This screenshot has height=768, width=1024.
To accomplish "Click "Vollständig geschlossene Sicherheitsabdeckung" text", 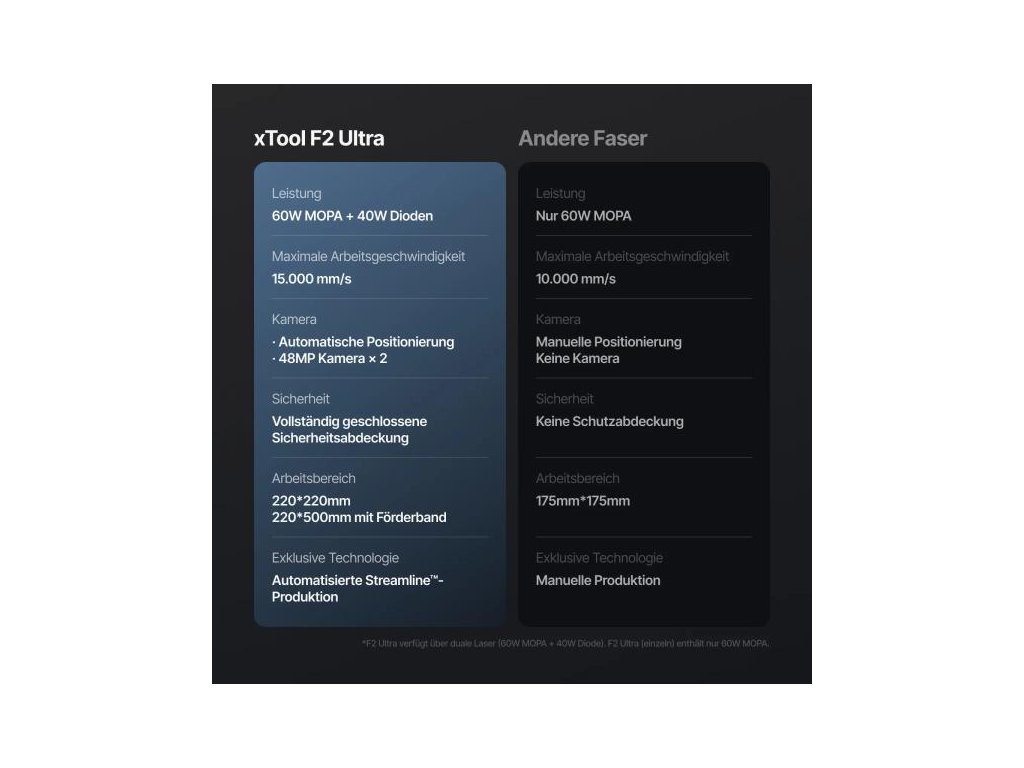I will click(349, 429).
